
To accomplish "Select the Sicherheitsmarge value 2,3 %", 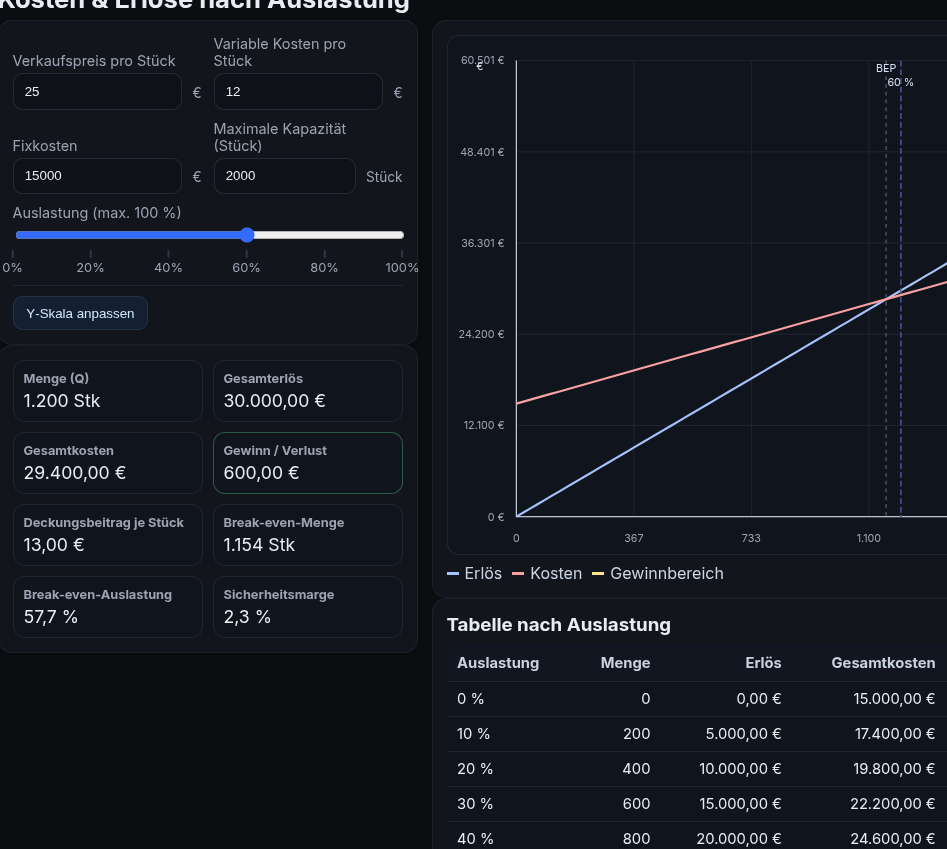I will [247, 617].
